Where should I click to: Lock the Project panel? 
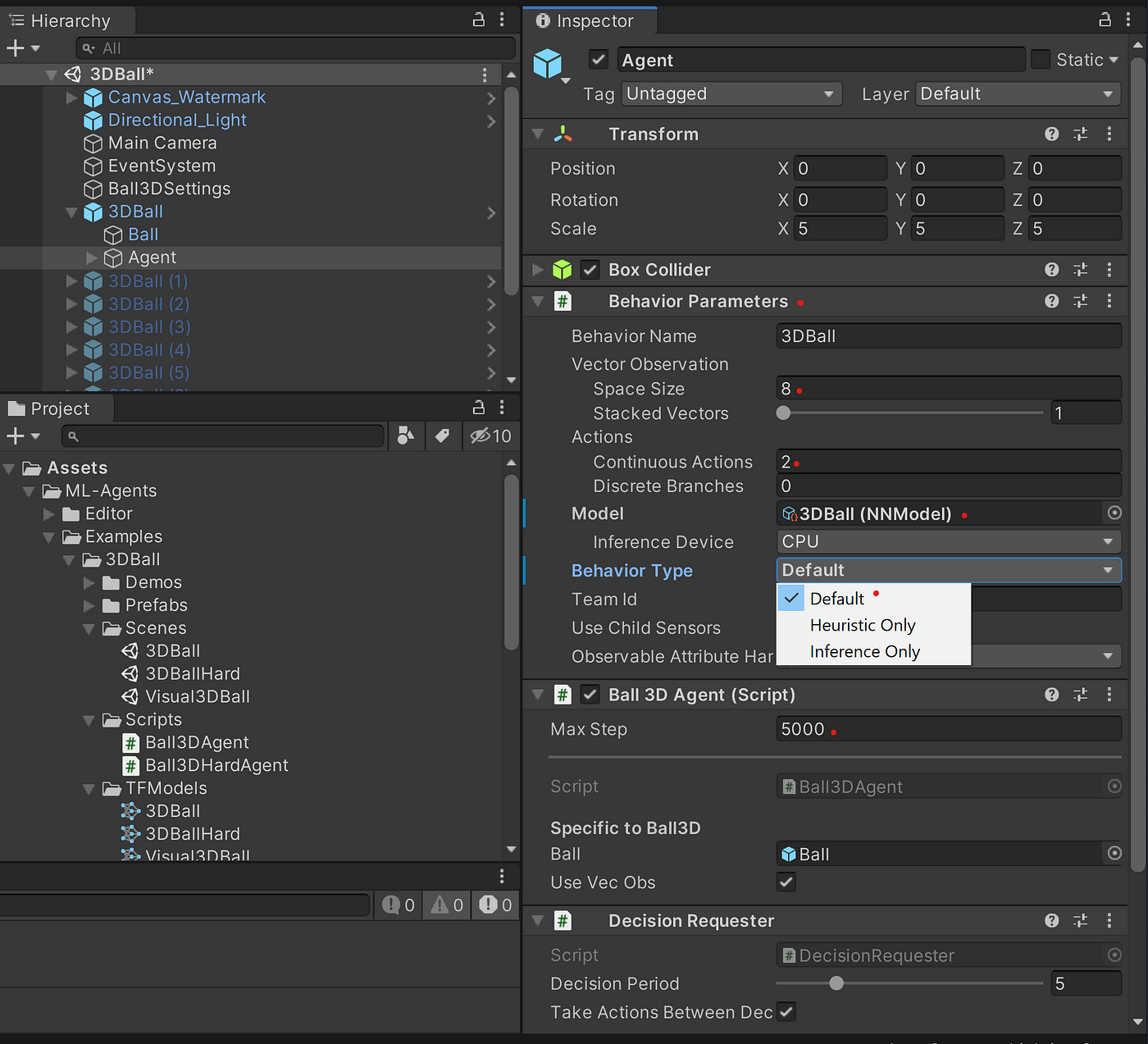[479, 408]
